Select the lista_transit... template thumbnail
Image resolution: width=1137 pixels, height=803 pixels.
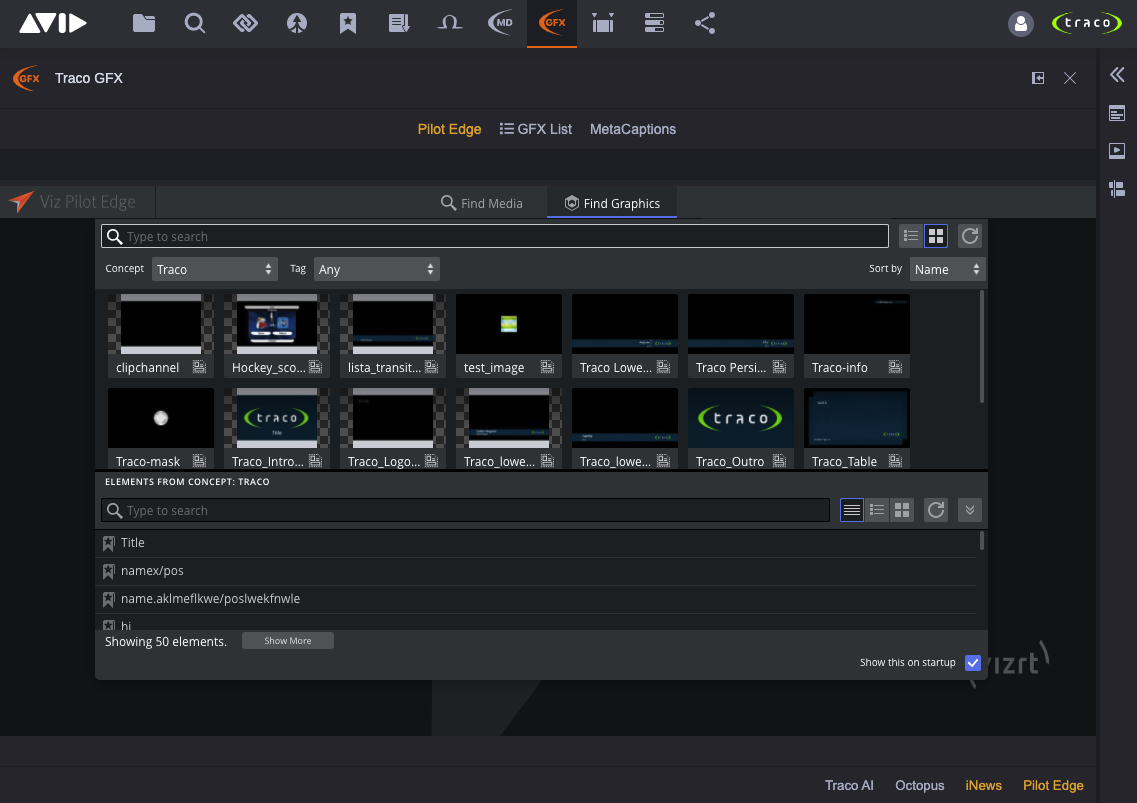(393, 335)
